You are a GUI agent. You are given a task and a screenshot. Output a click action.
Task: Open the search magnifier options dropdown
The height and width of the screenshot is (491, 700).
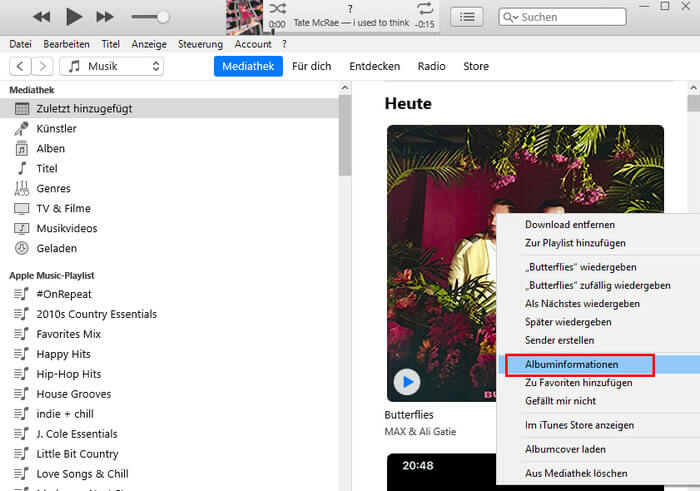[510, 17]
